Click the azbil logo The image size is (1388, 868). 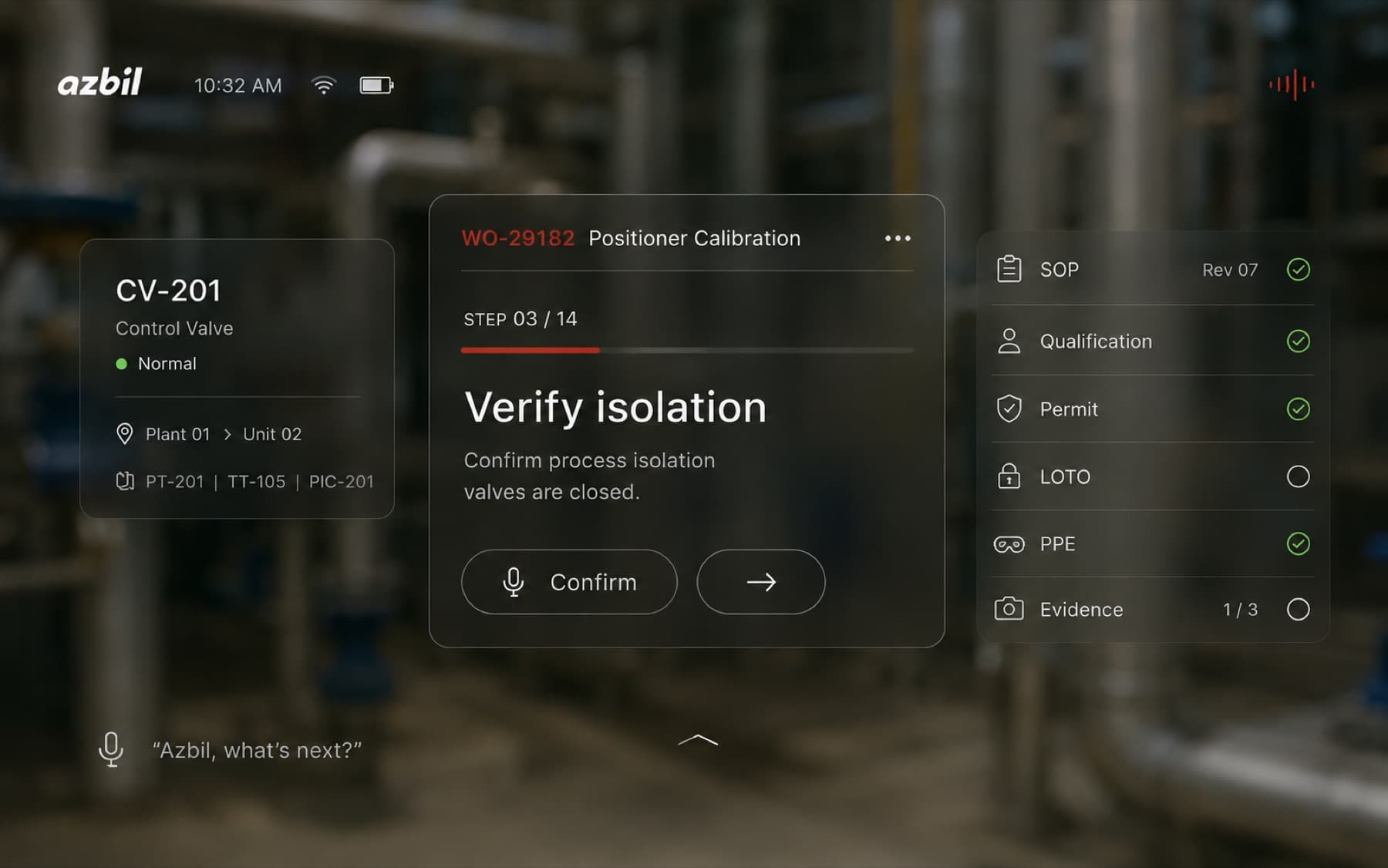(x=100, y=82)
